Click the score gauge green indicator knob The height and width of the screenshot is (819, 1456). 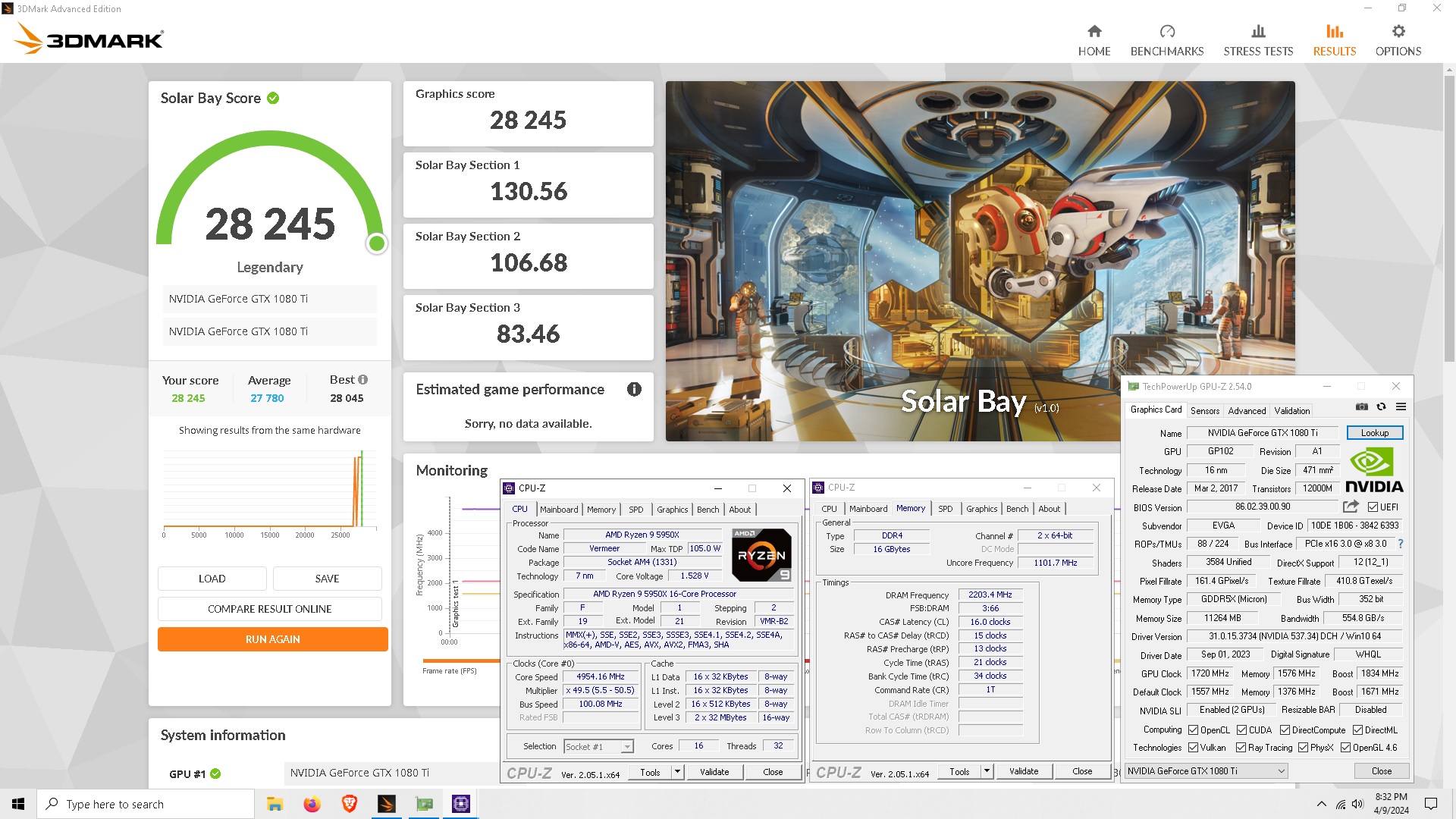pyautogui.click(x=377, y=243)
